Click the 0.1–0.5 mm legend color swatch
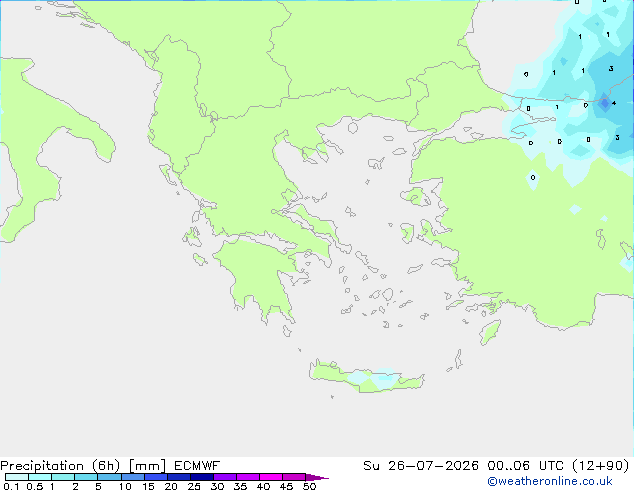The width and height of the screenshot is (634, 490). tap(17, 477)
